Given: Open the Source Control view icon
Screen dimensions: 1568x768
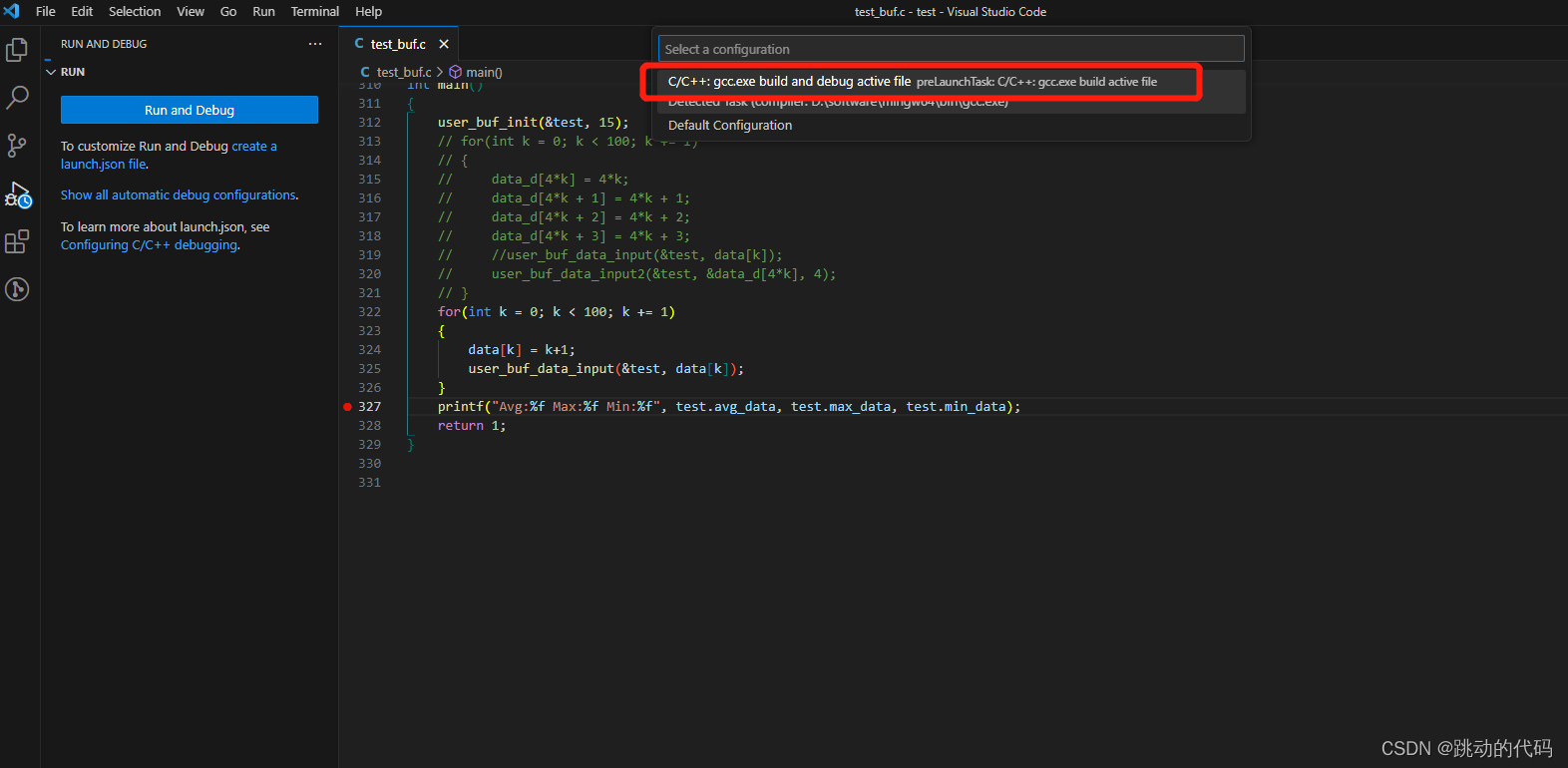Looking at the screenshot, I should coord(17,146).
